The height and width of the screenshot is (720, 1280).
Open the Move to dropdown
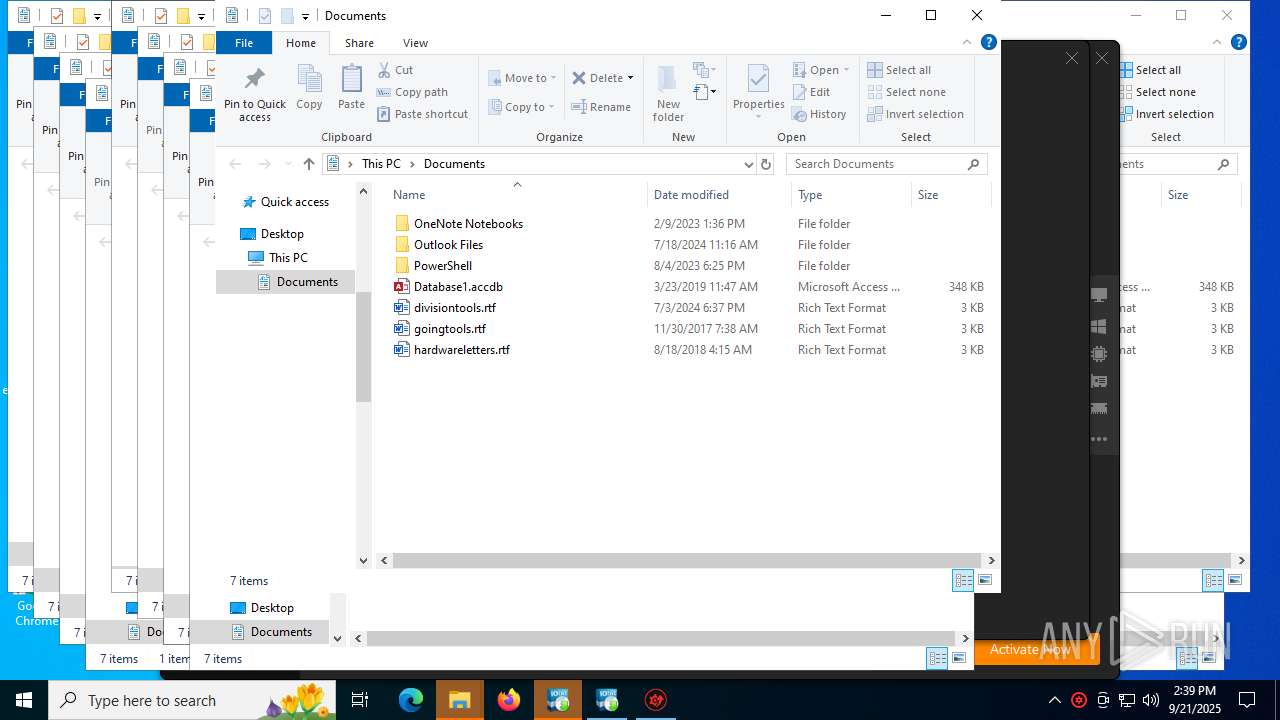click(522, 78)
